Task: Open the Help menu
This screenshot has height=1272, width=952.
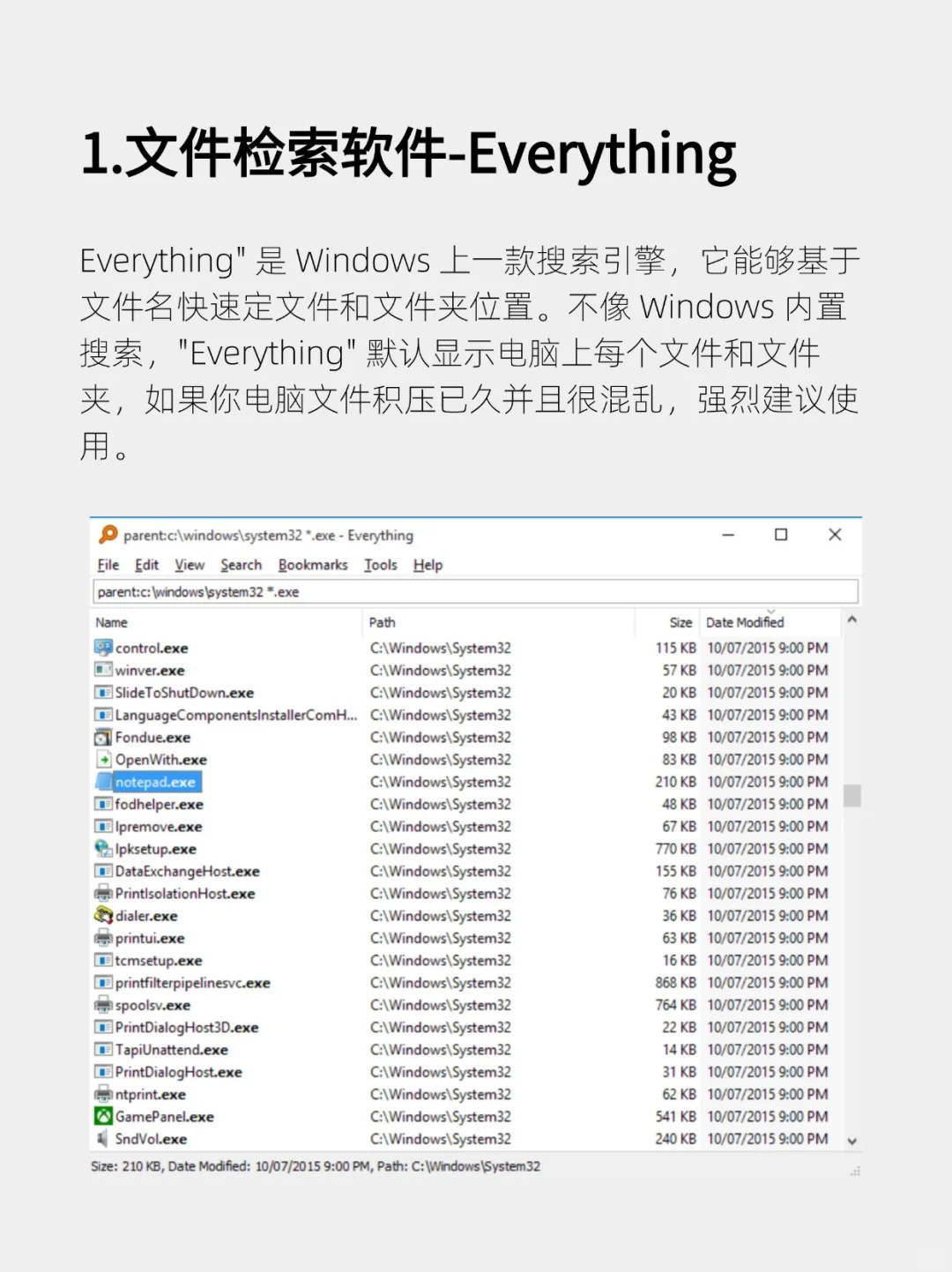Action: click(428, 565)
